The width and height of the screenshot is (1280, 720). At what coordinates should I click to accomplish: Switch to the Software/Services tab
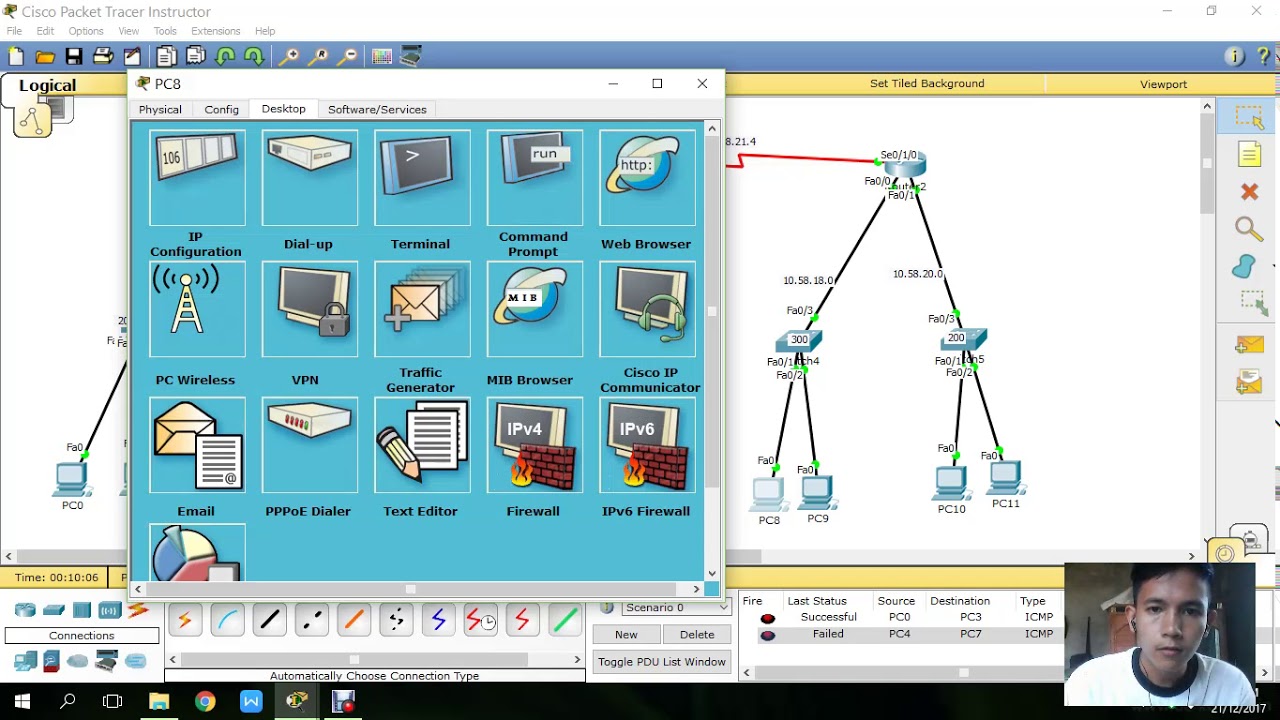coord(377,109)
